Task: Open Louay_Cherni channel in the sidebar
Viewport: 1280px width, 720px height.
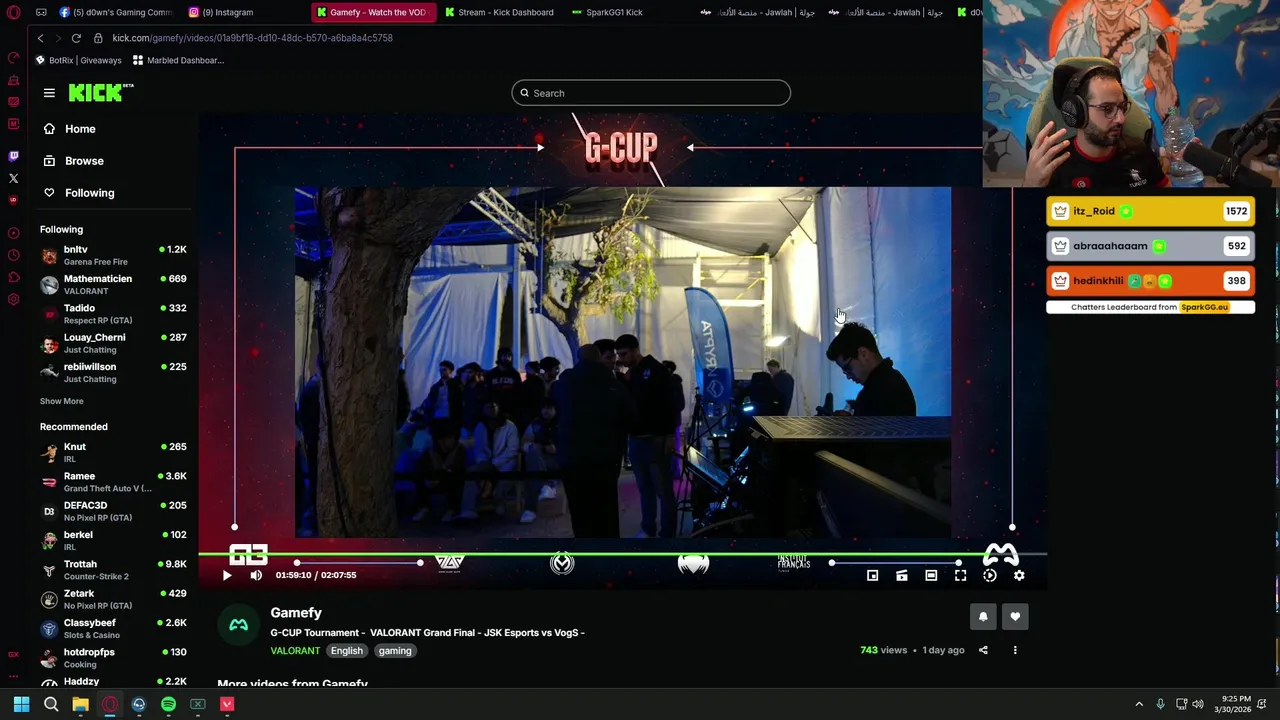Action: tap(113, 343)
